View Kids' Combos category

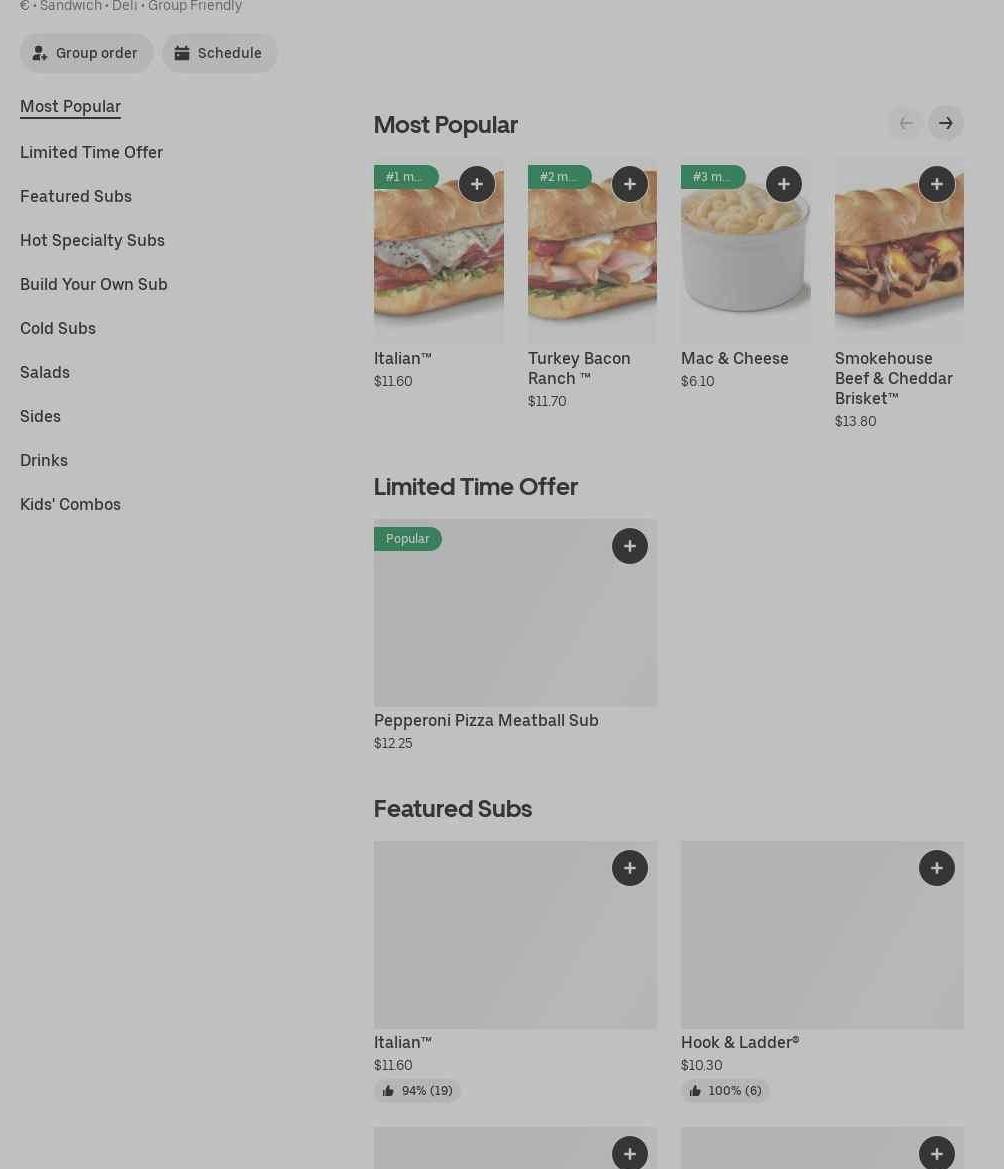coord(70,504)
